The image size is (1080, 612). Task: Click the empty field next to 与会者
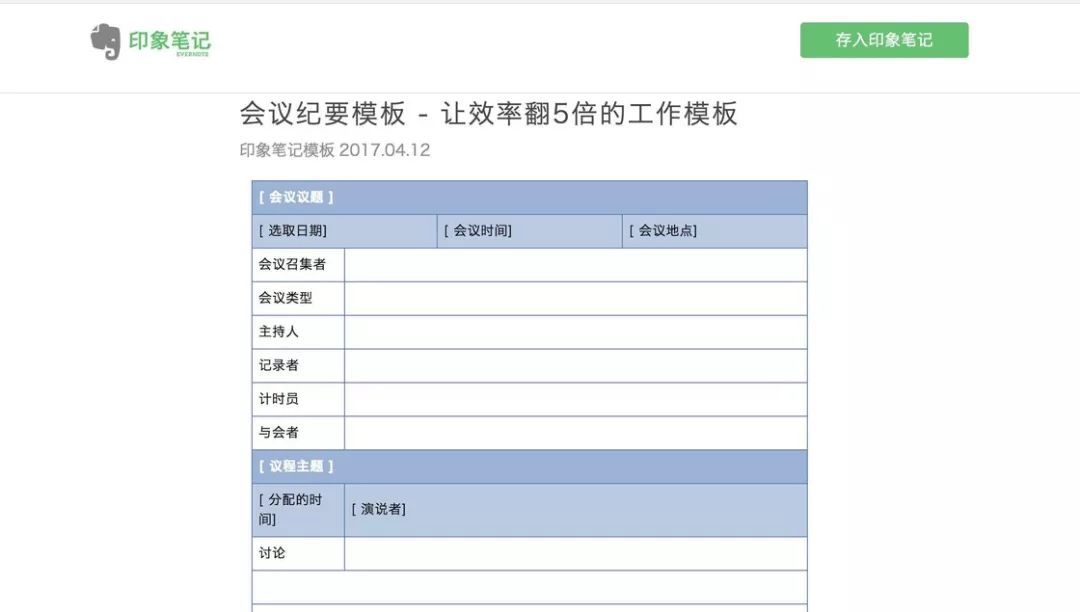(x=575, y=433)
